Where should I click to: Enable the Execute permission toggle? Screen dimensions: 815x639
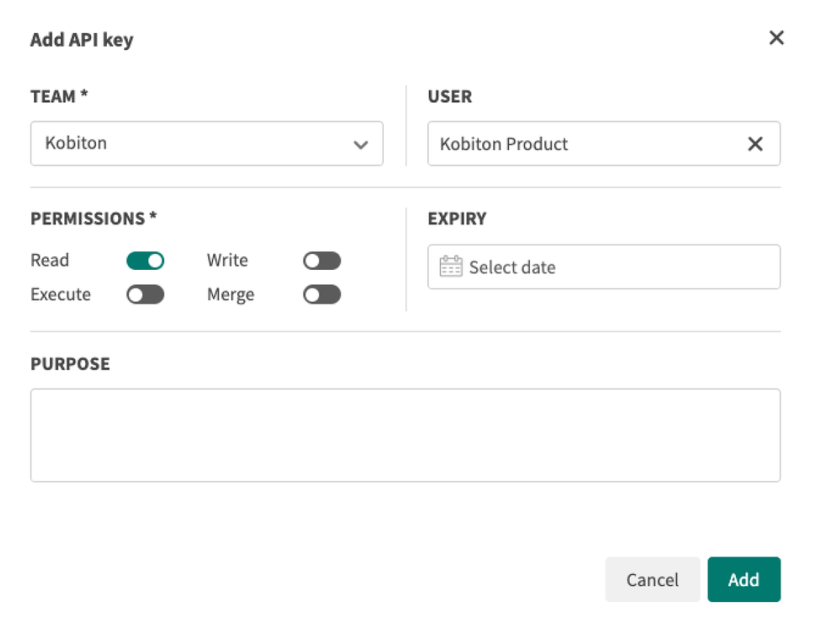[x=145, y=295]
